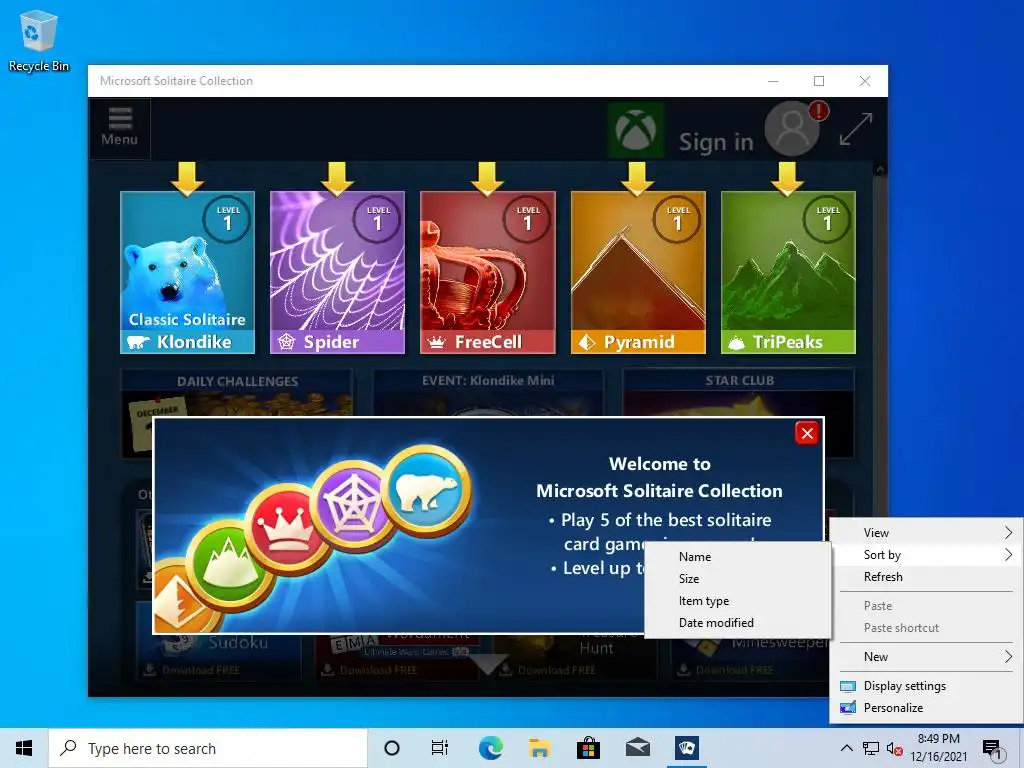Expand the View submenu in context menu
The height and width of the screenshot is (768, 1024).
(926, 533)
